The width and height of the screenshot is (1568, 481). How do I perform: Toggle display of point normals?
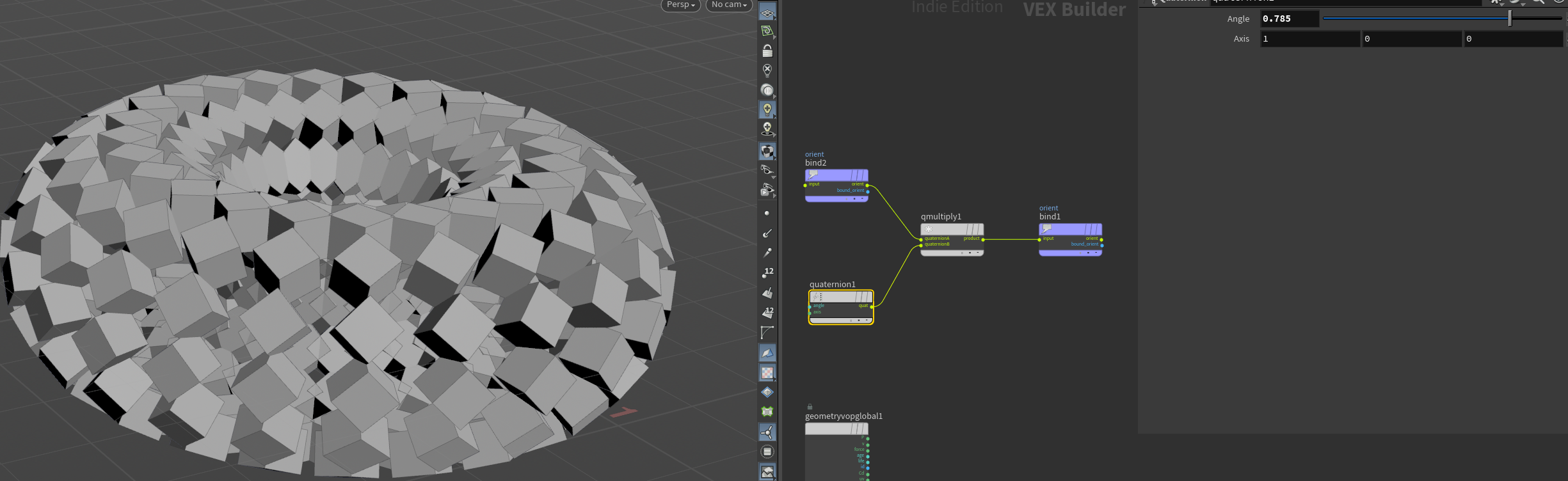(x=767, y=233)
